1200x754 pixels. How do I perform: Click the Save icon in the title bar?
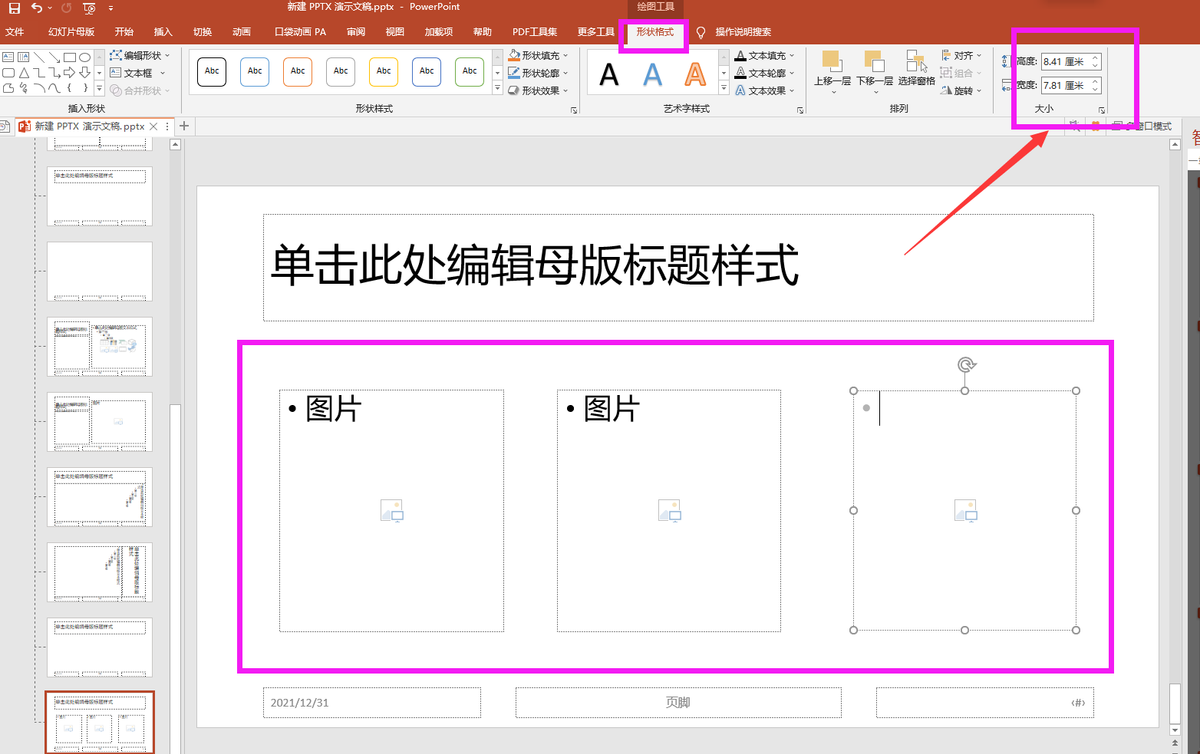tap(13, 8)
